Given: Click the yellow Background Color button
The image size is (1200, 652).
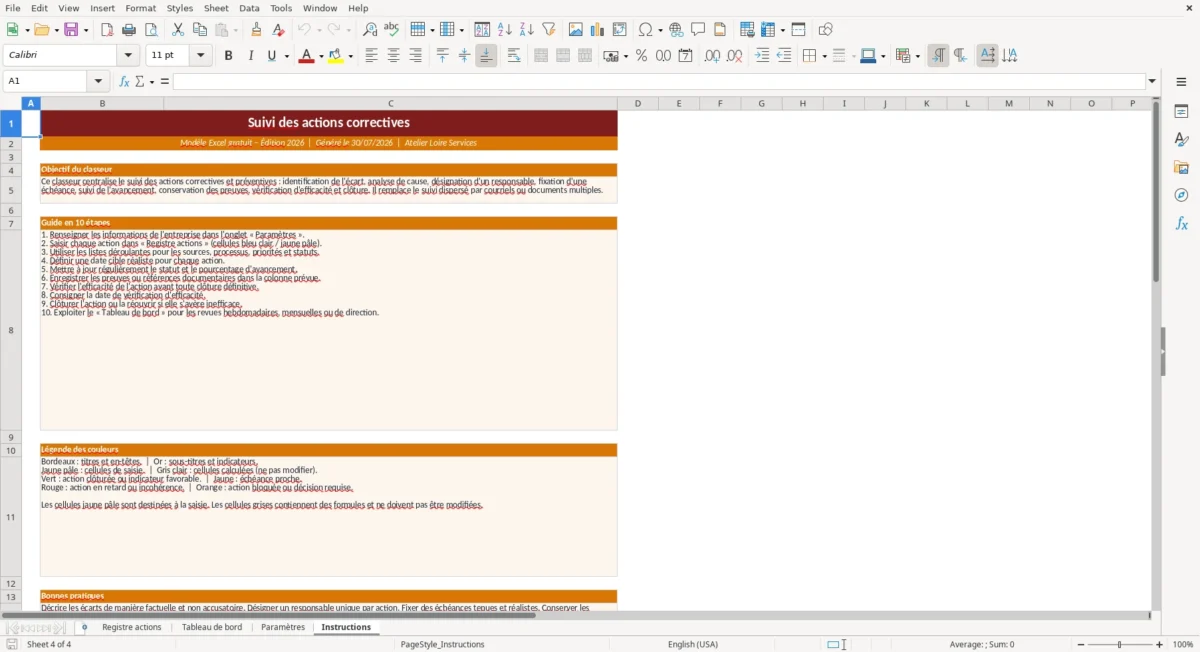Looking at the screenshot, I should point(336,56).
